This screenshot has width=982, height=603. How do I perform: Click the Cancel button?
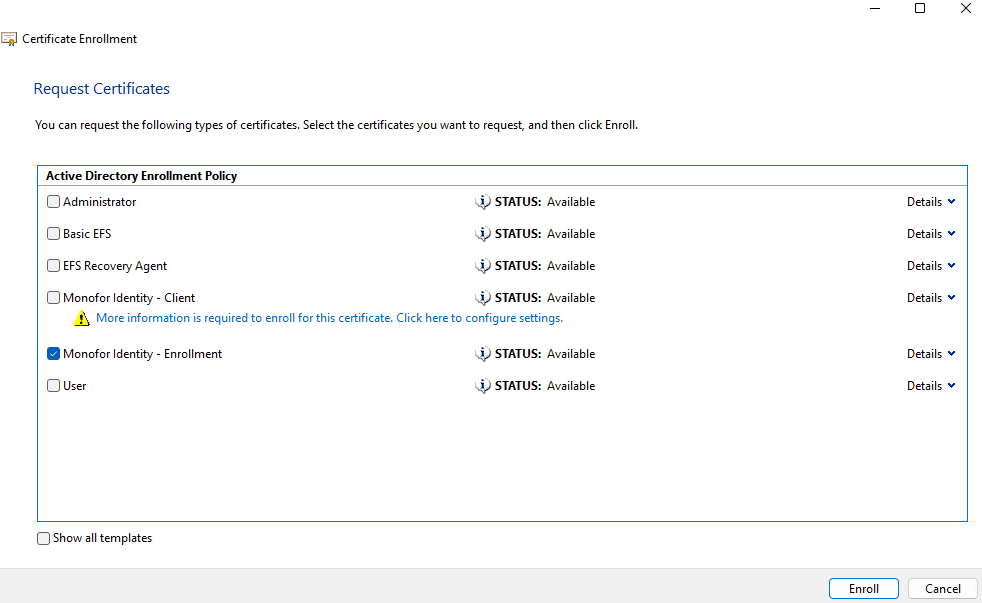pyautogui.click(x=943, y=589)
